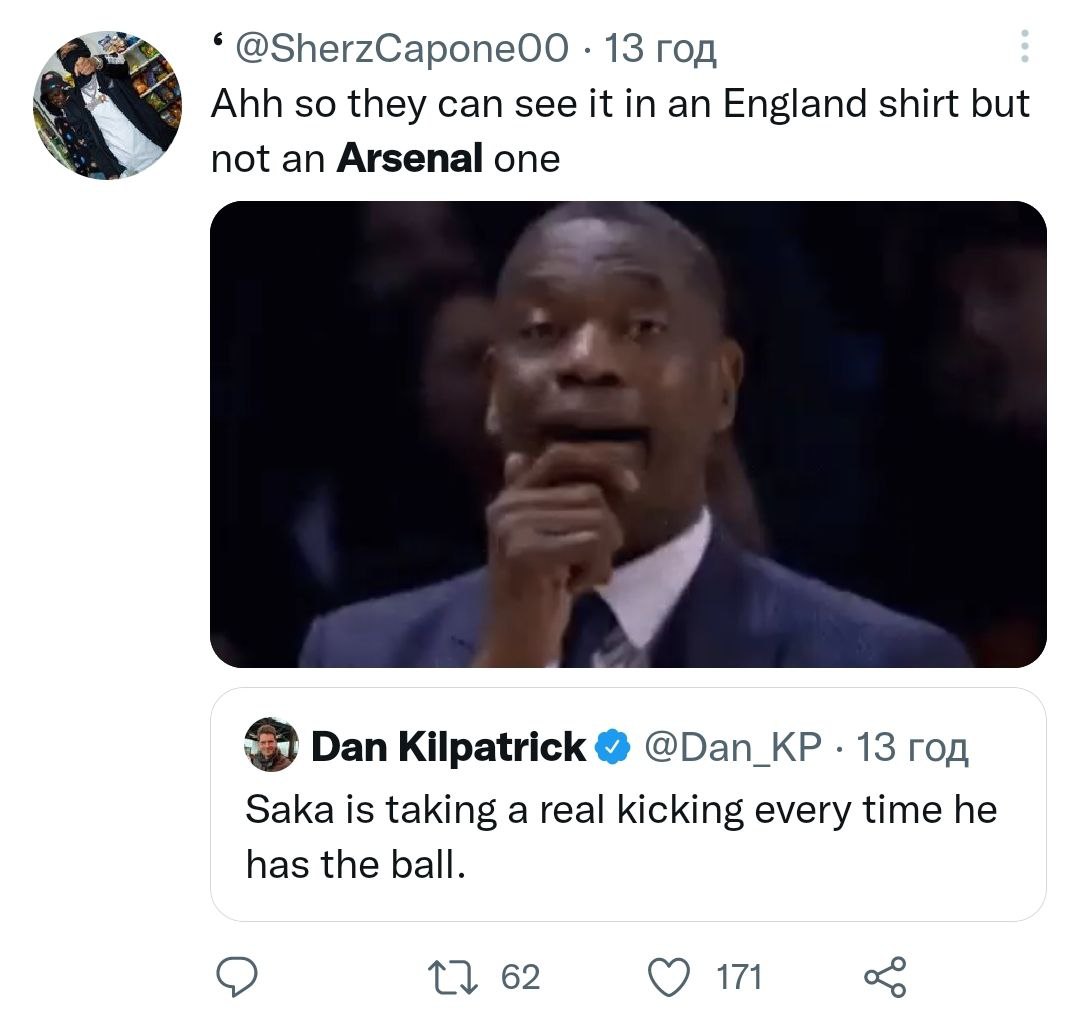Click the reply speech bubble icon

tap(238, 977)
